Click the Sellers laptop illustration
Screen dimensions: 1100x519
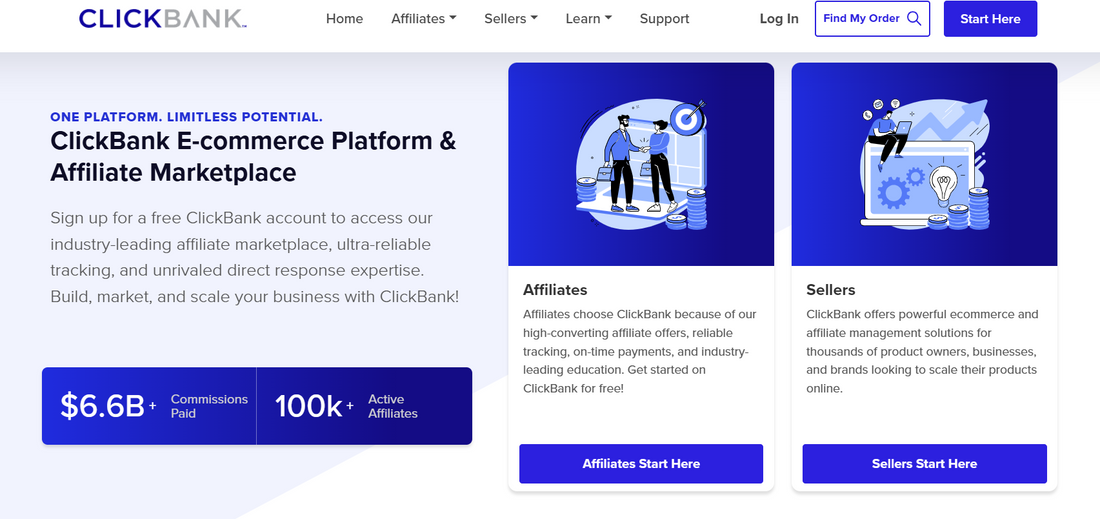924,164
